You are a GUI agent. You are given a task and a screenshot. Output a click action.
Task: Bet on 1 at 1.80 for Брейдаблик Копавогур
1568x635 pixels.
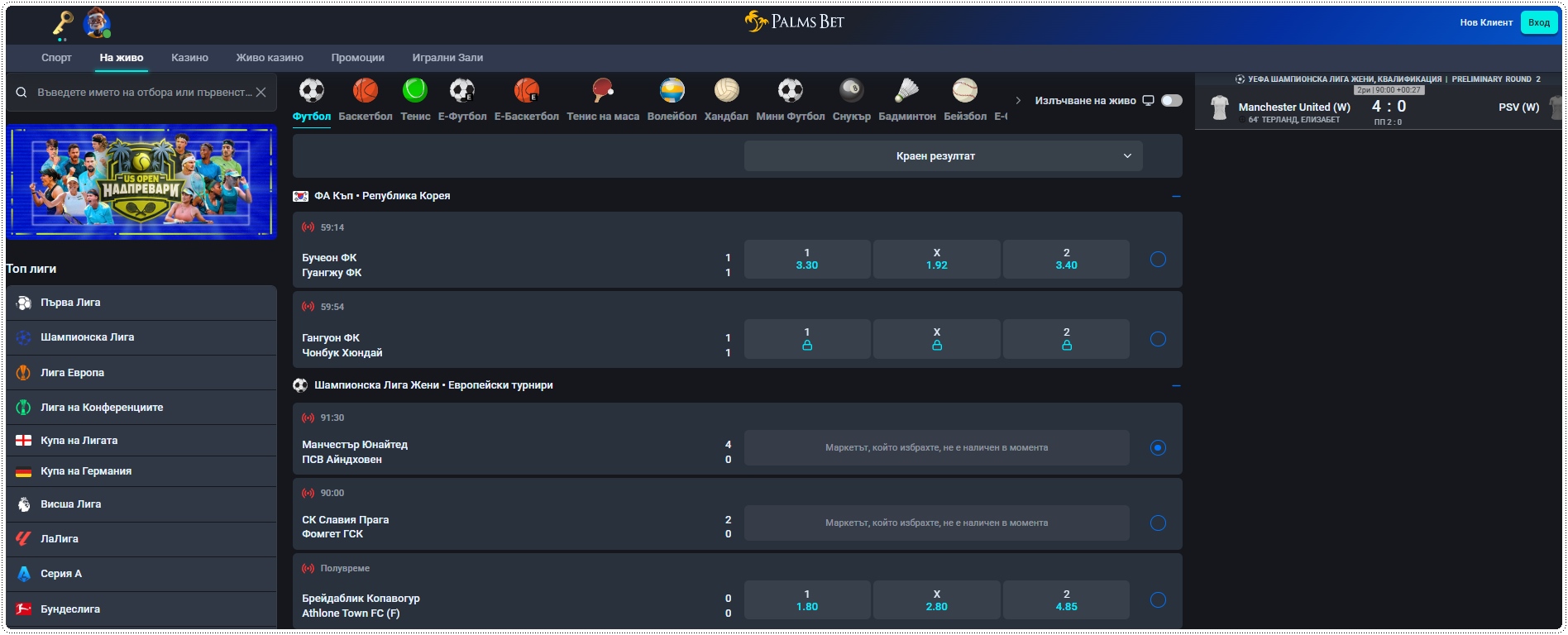tap(807, 600)
